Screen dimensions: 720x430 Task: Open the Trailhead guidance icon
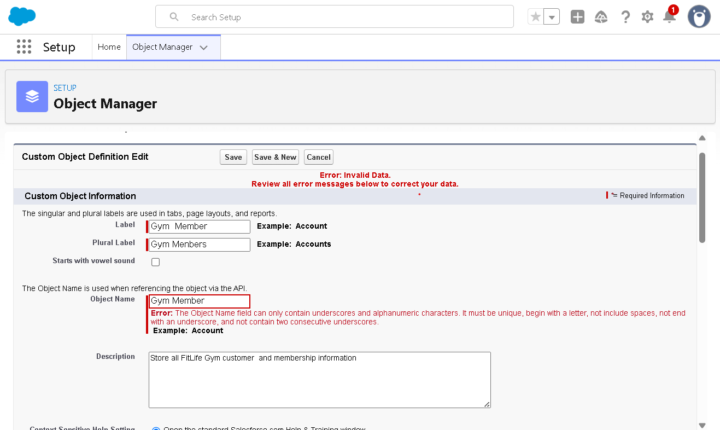[601, 17]
